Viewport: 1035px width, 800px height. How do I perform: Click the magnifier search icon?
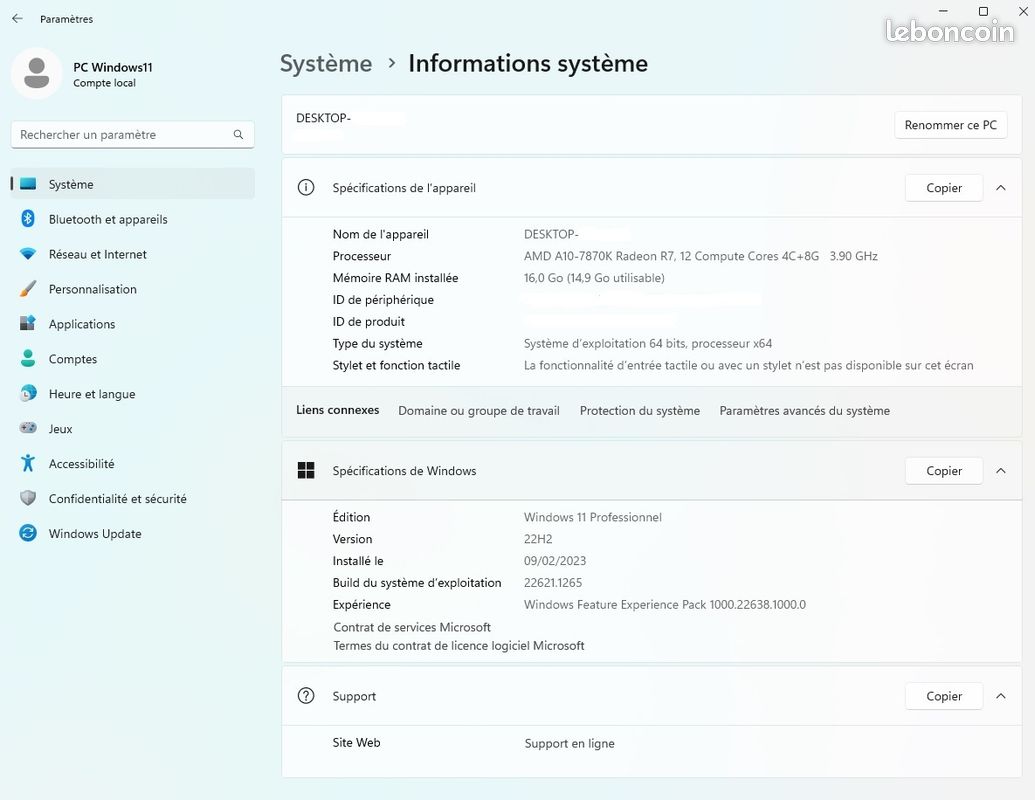coord(238,135)
